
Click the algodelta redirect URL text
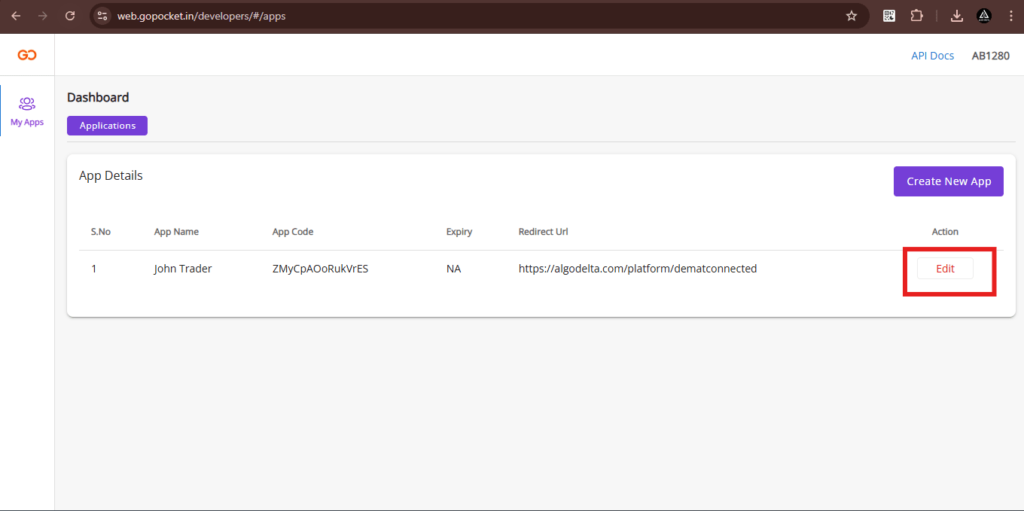[x=637, y=269]
